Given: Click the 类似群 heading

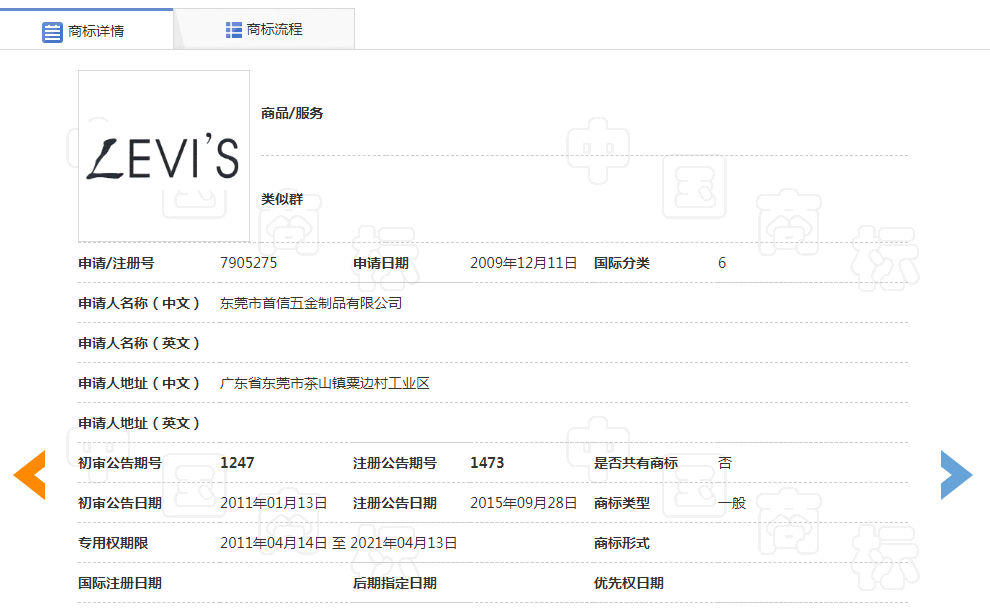Looking at the screenshot, I should (x=282, y=199).
